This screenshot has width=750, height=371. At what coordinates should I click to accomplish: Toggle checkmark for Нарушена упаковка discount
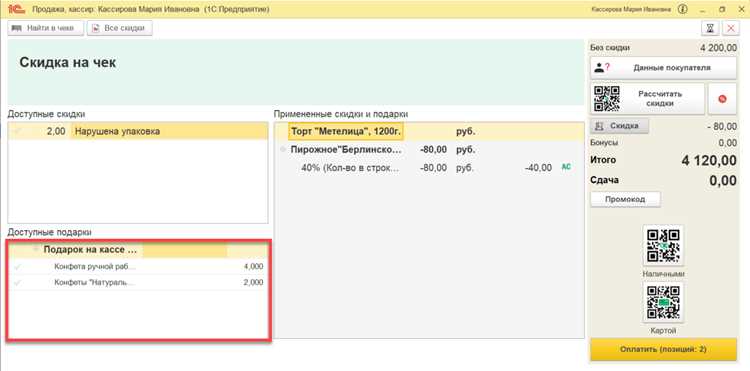[18, 131]
